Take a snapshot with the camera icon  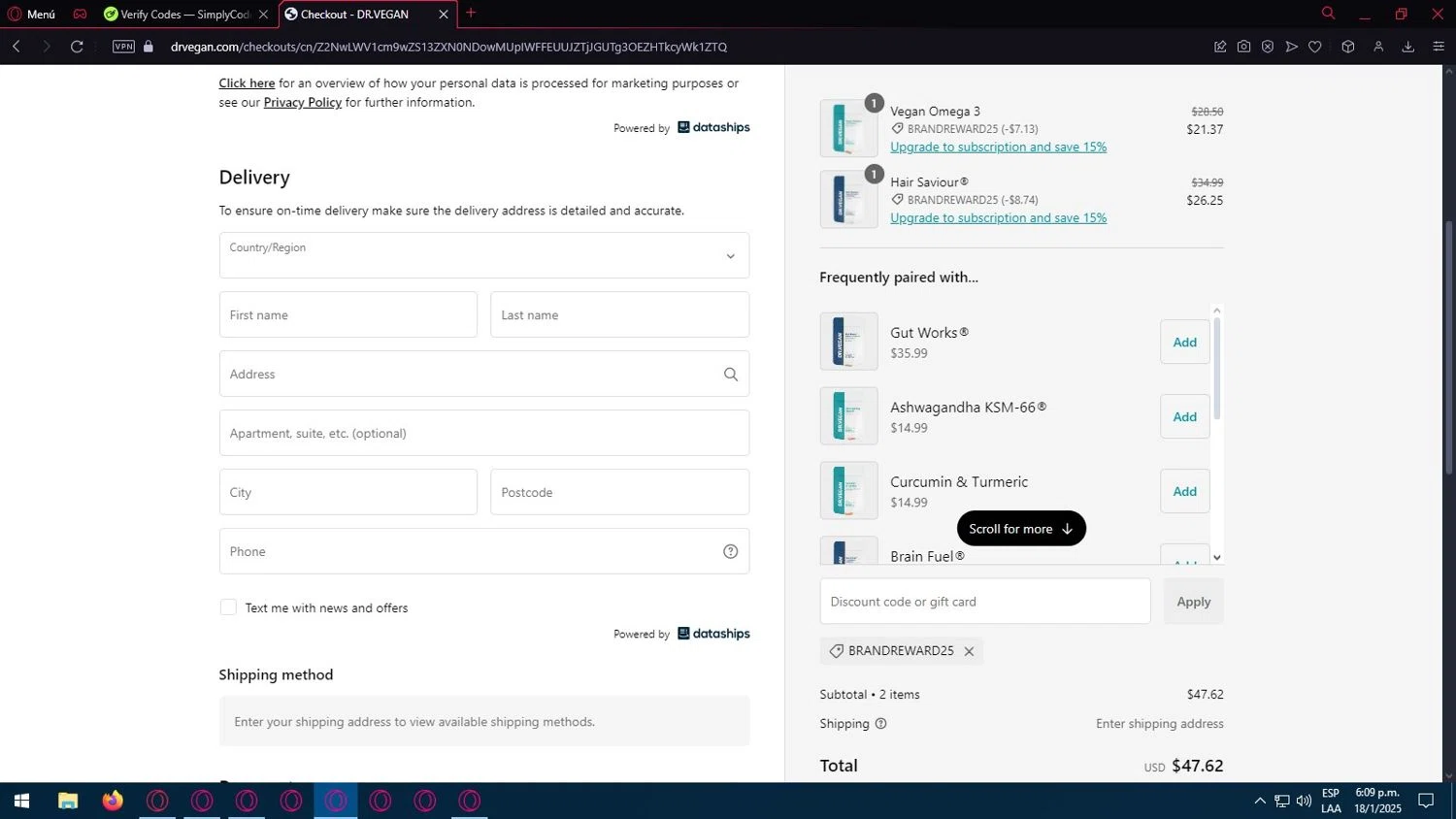(x=1243, y=47)
